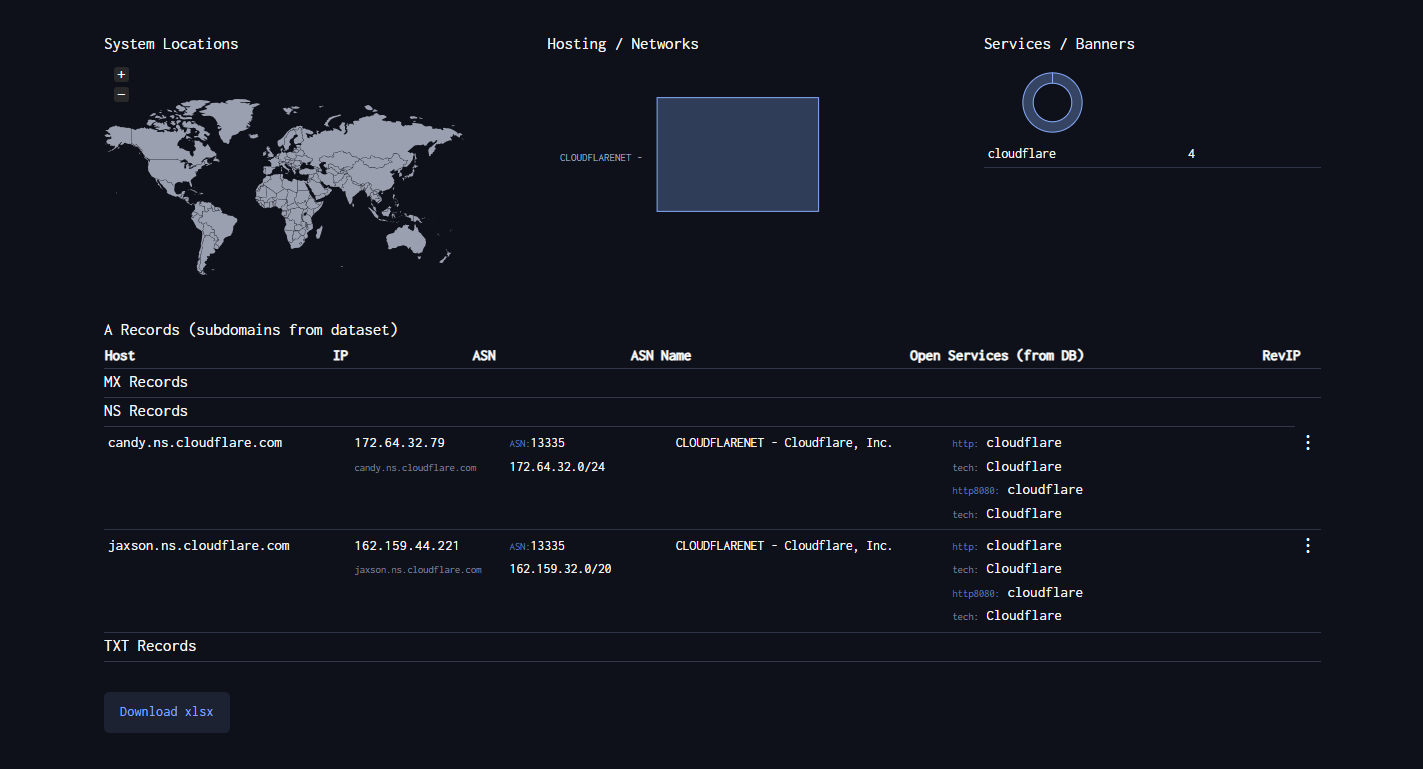Click the small reverse hostname under 172.64.32.79

(415, 467)
